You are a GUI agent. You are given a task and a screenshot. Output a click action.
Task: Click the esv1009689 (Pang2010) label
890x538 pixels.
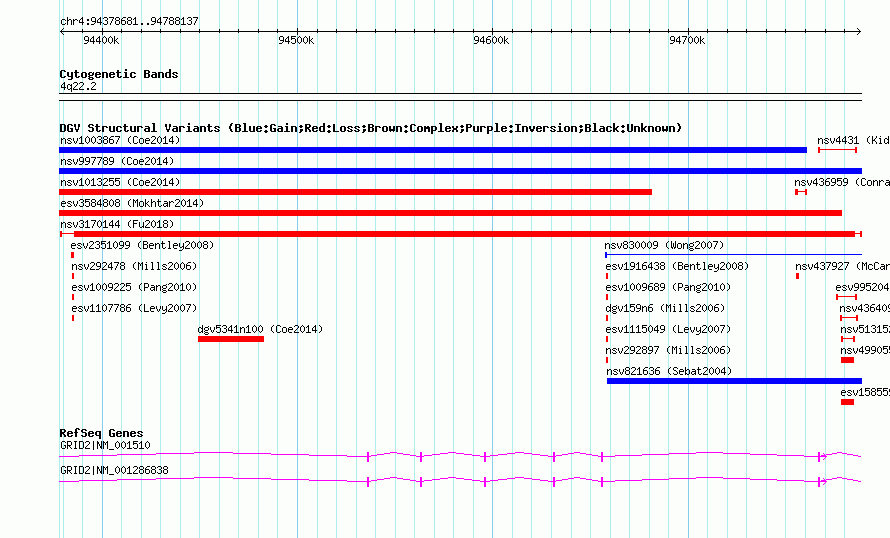[668, 287]
